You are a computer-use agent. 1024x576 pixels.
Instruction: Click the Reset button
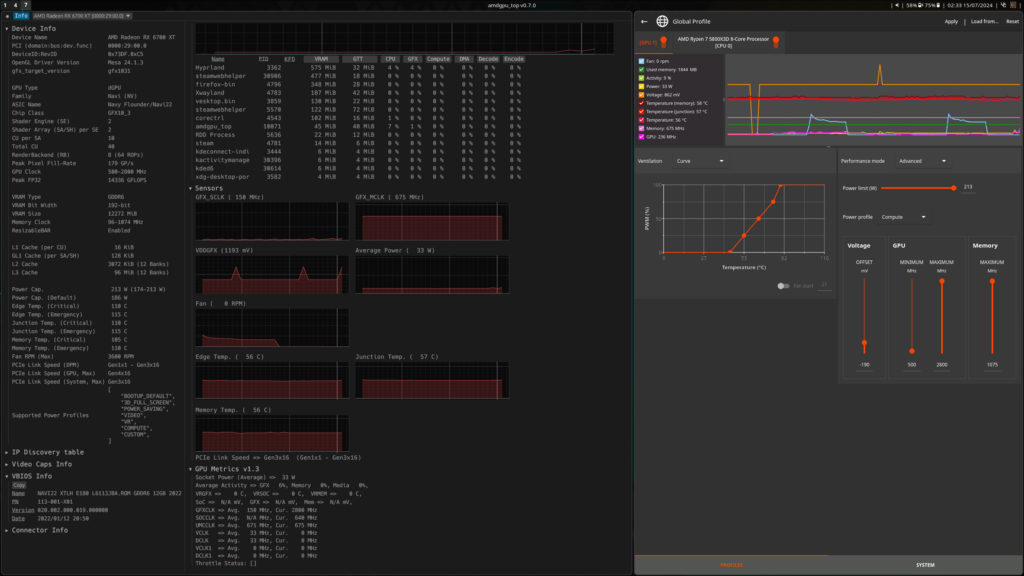coord(1012,22)
